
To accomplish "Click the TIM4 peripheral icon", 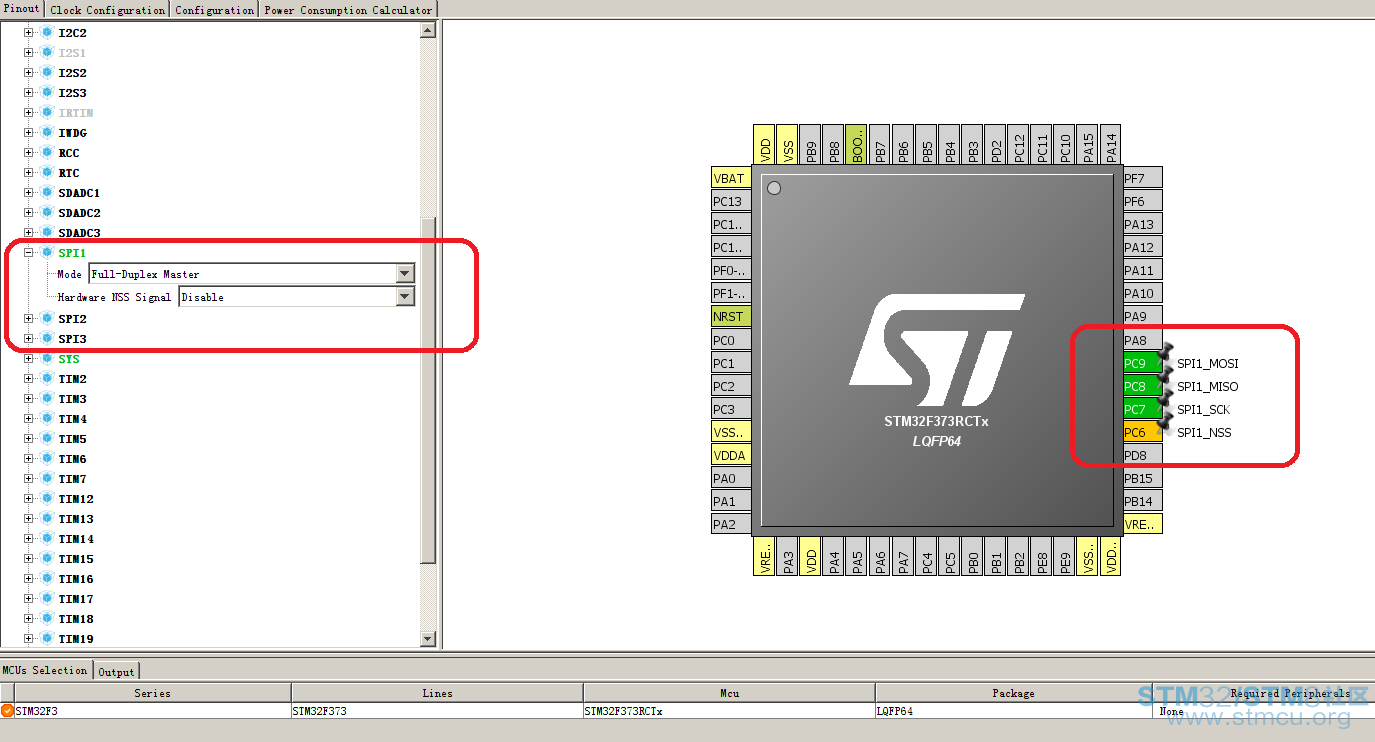I will pos(46,419).
